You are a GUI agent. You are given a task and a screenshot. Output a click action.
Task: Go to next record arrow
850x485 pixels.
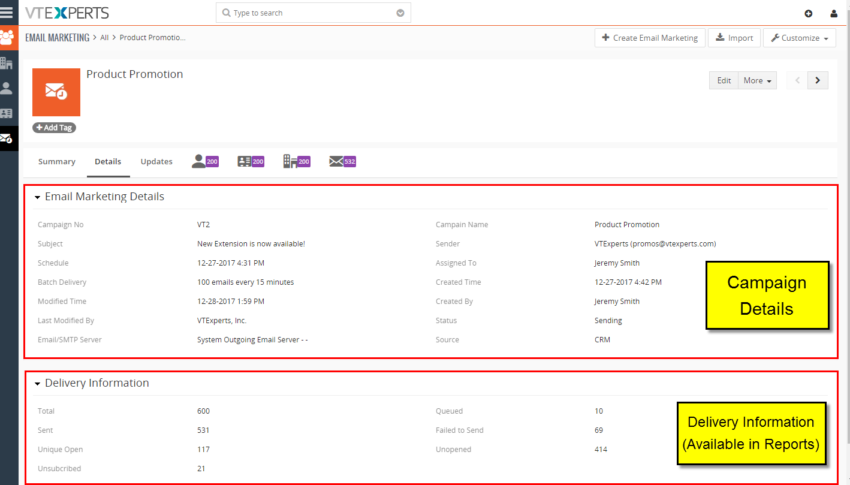(x=817, y=80)
